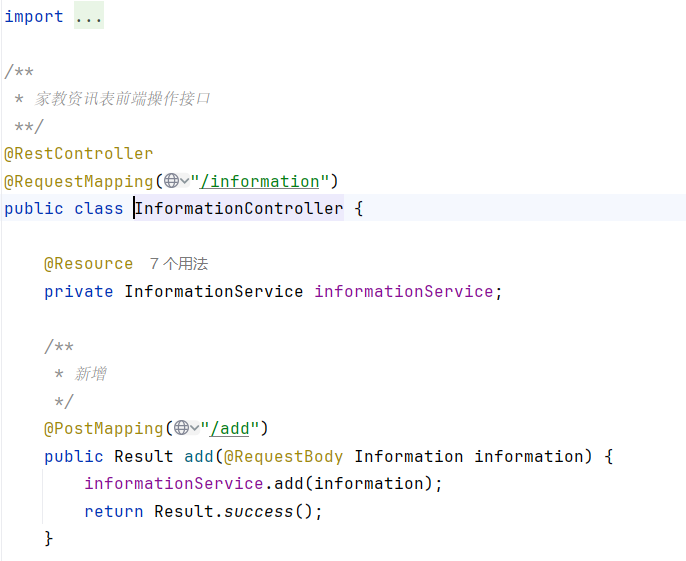
Task: Open the dropdown arrow beside the PostMapping globe
Action: click(195, 428)
